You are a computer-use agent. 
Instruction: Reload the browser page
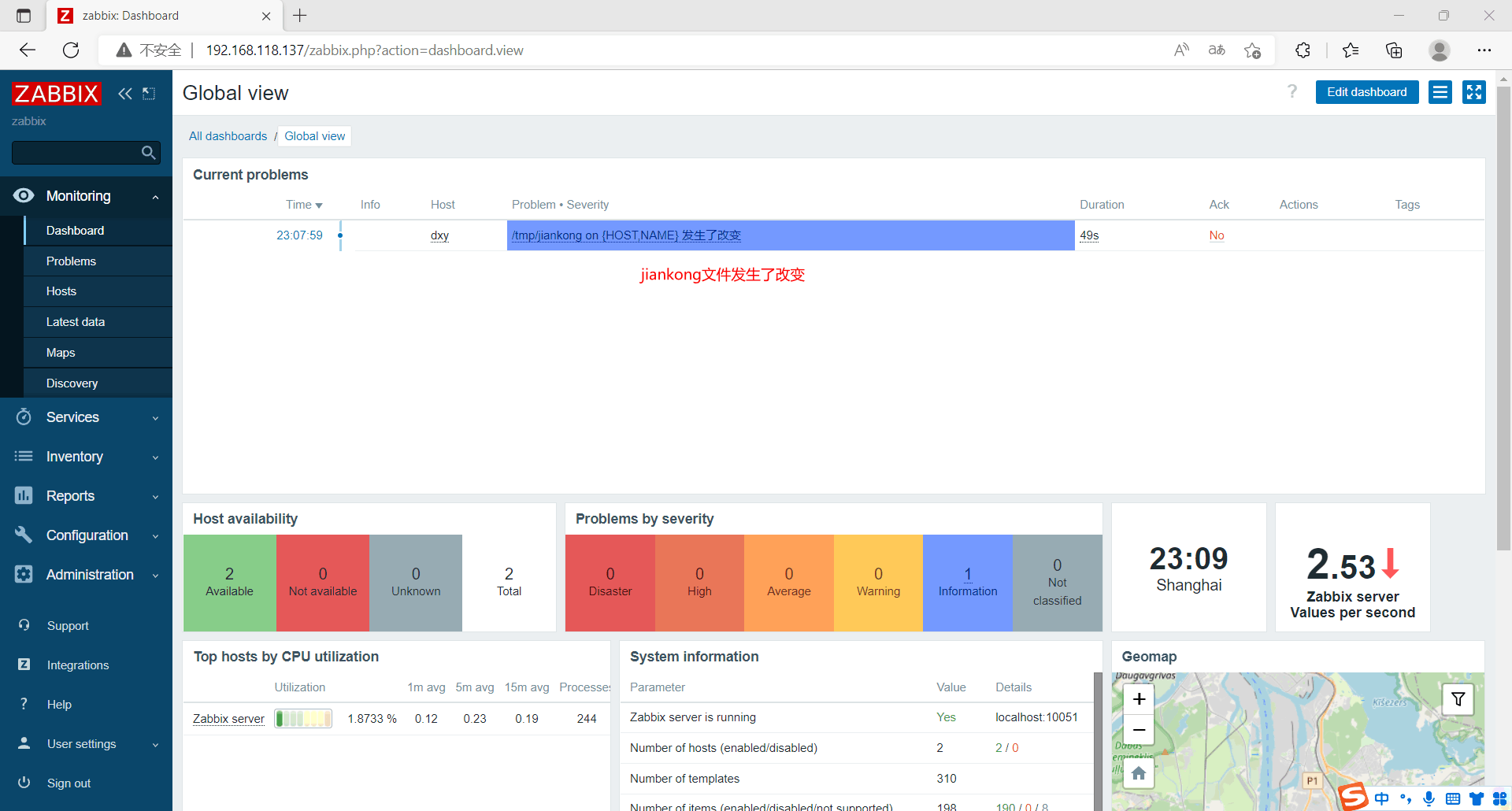[x=71, y=50]
